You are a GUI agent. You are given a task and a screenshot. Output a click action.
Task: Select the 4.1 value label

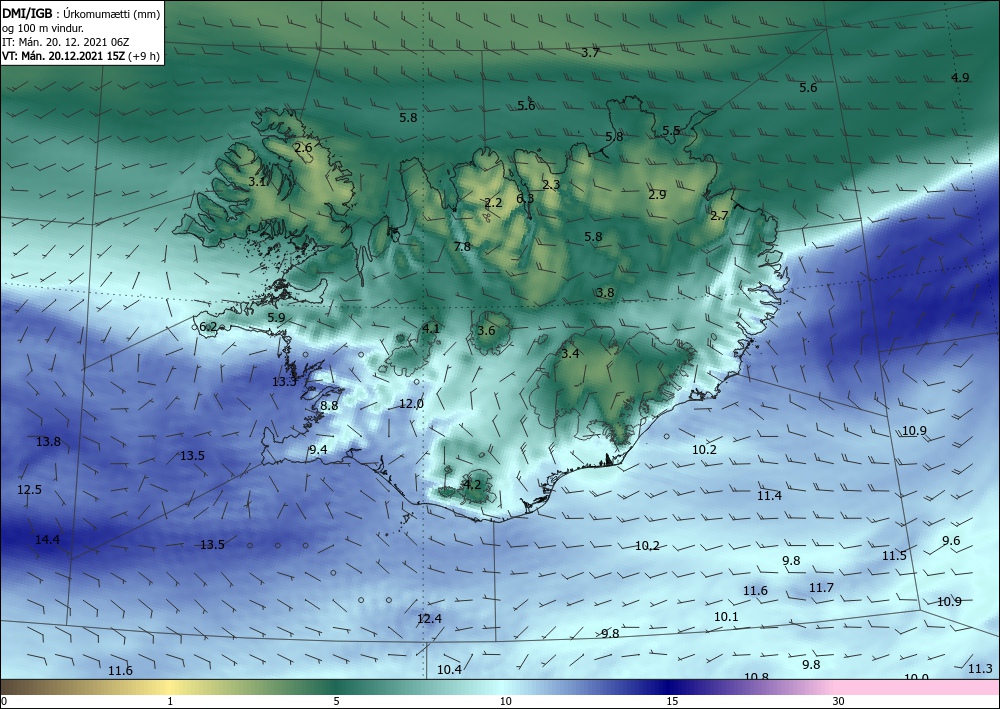coord(431,329)
